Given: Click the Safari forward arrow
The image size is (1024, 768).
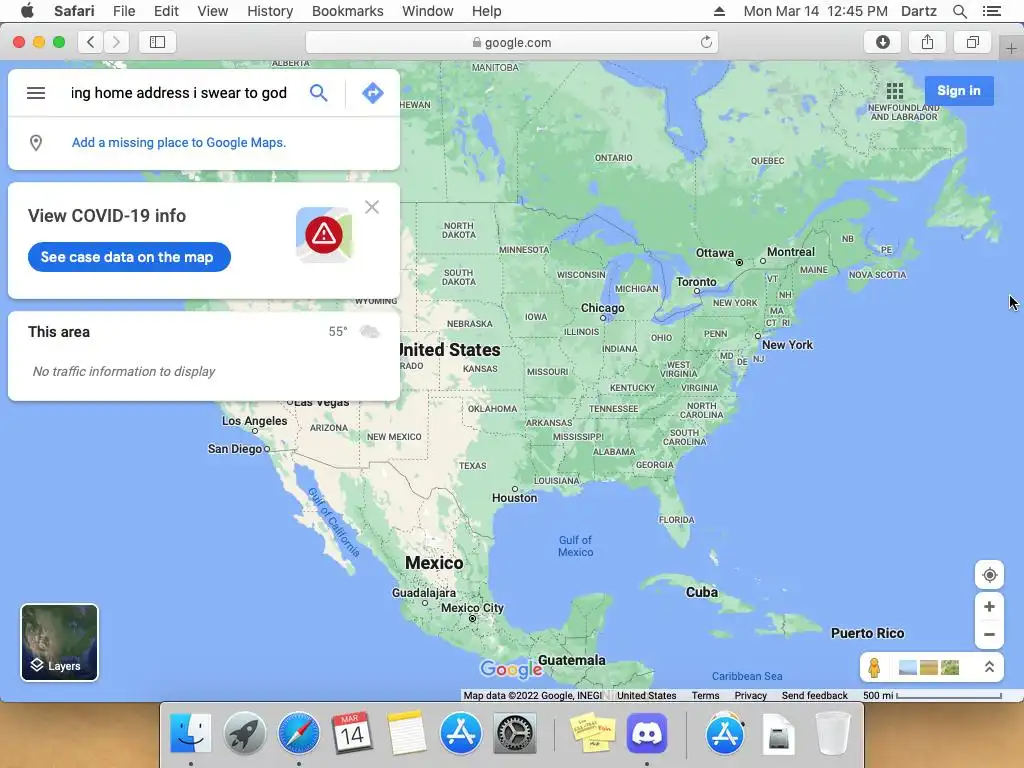Looking at the screenshot, I should 116,42.
